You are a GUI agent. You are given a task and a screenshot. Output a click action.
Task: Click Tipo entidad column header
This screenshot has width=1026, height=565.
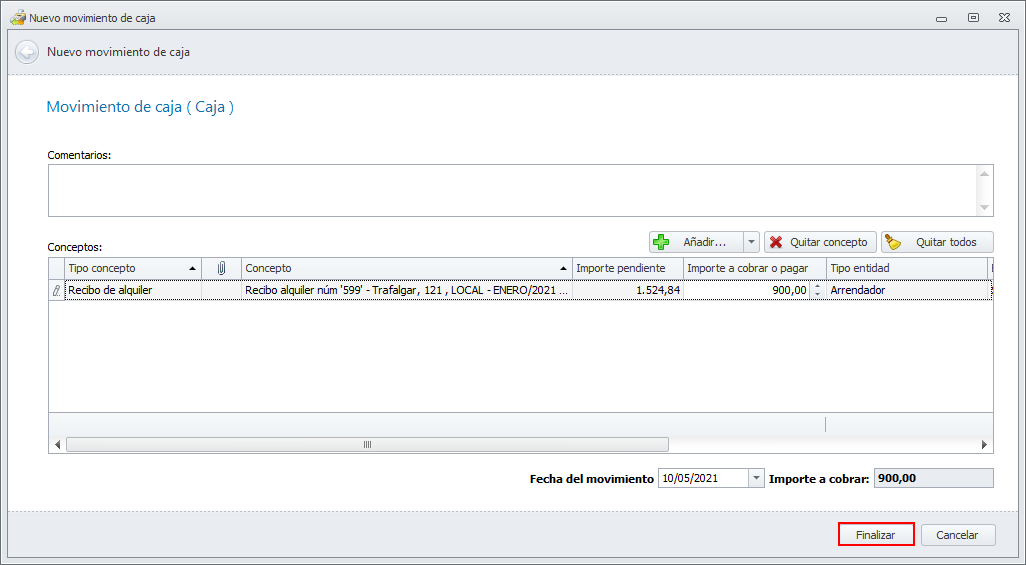(x=907, y=268)
